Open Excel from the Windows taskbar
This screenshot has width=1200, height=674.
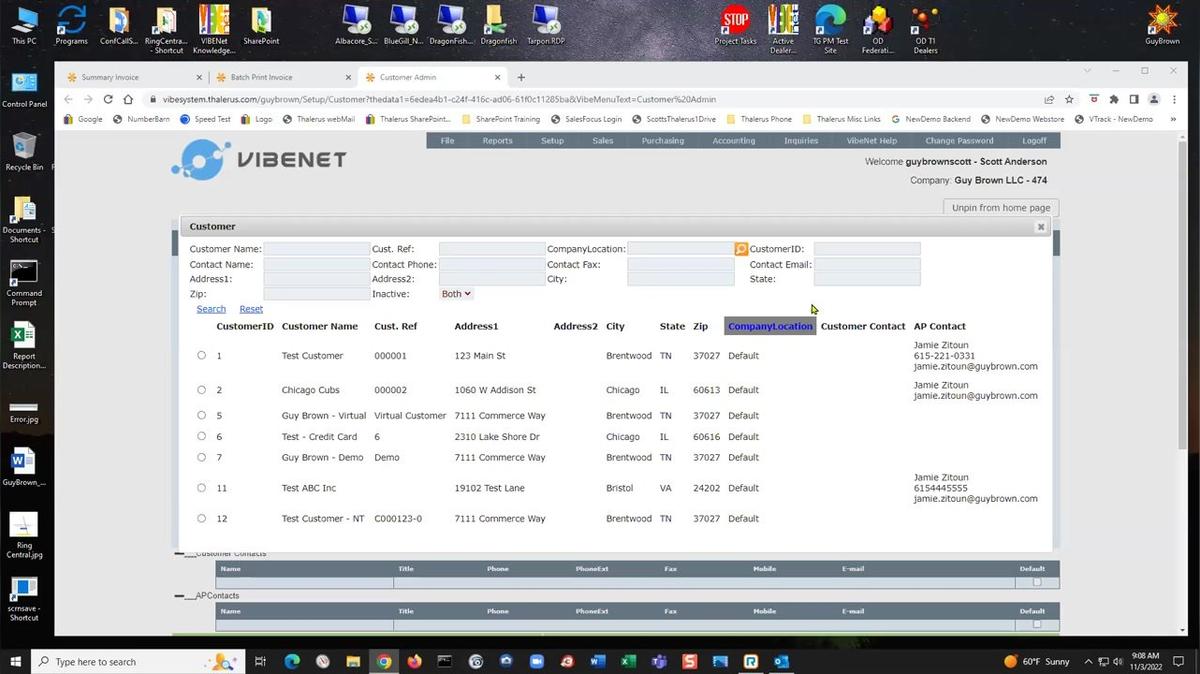pyautogui.click(x=628, y=661)
